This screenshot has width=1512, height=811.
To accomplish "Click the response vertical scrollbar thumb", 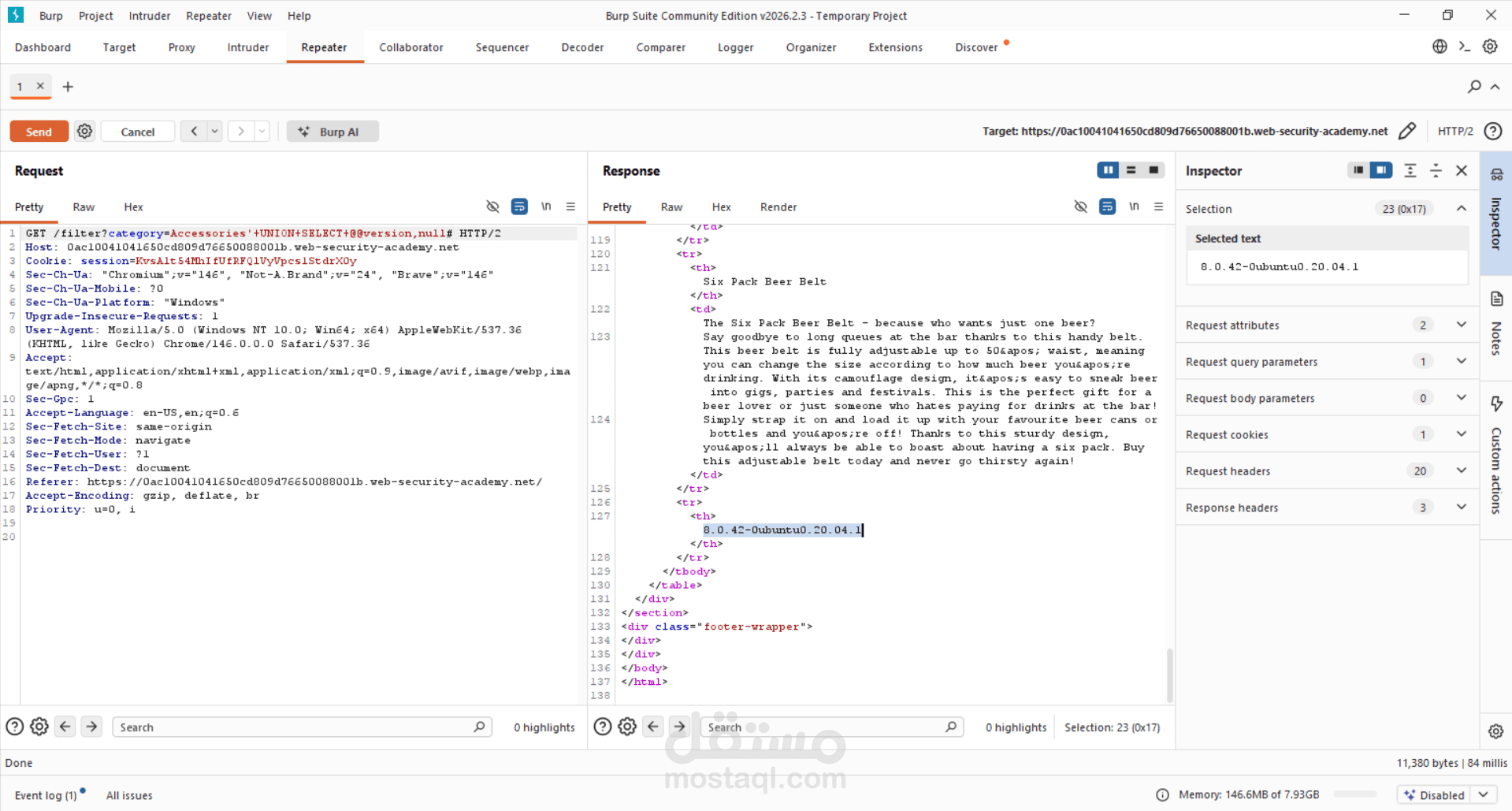I will click(1169, 675).
